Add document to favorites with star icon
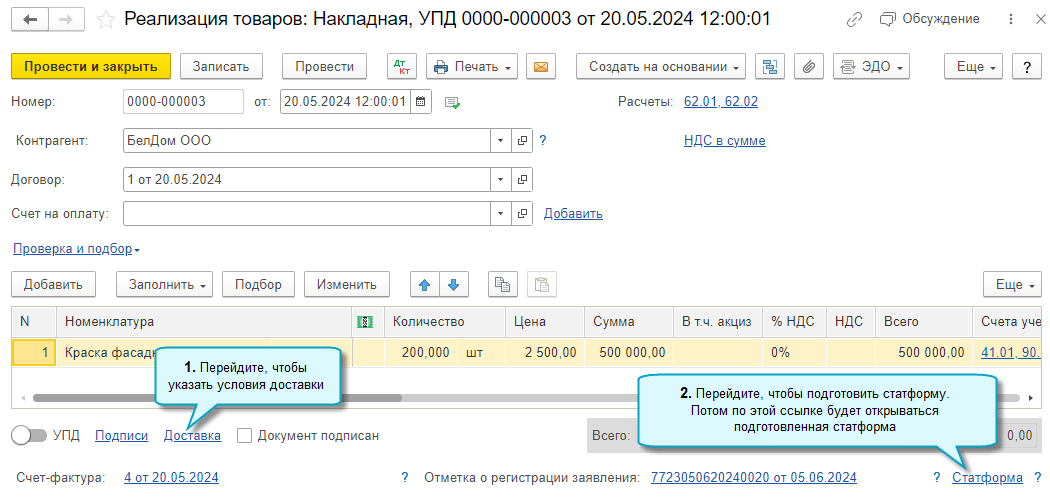The width and height of the screenshot is (1050, 499). coord(105,19)
